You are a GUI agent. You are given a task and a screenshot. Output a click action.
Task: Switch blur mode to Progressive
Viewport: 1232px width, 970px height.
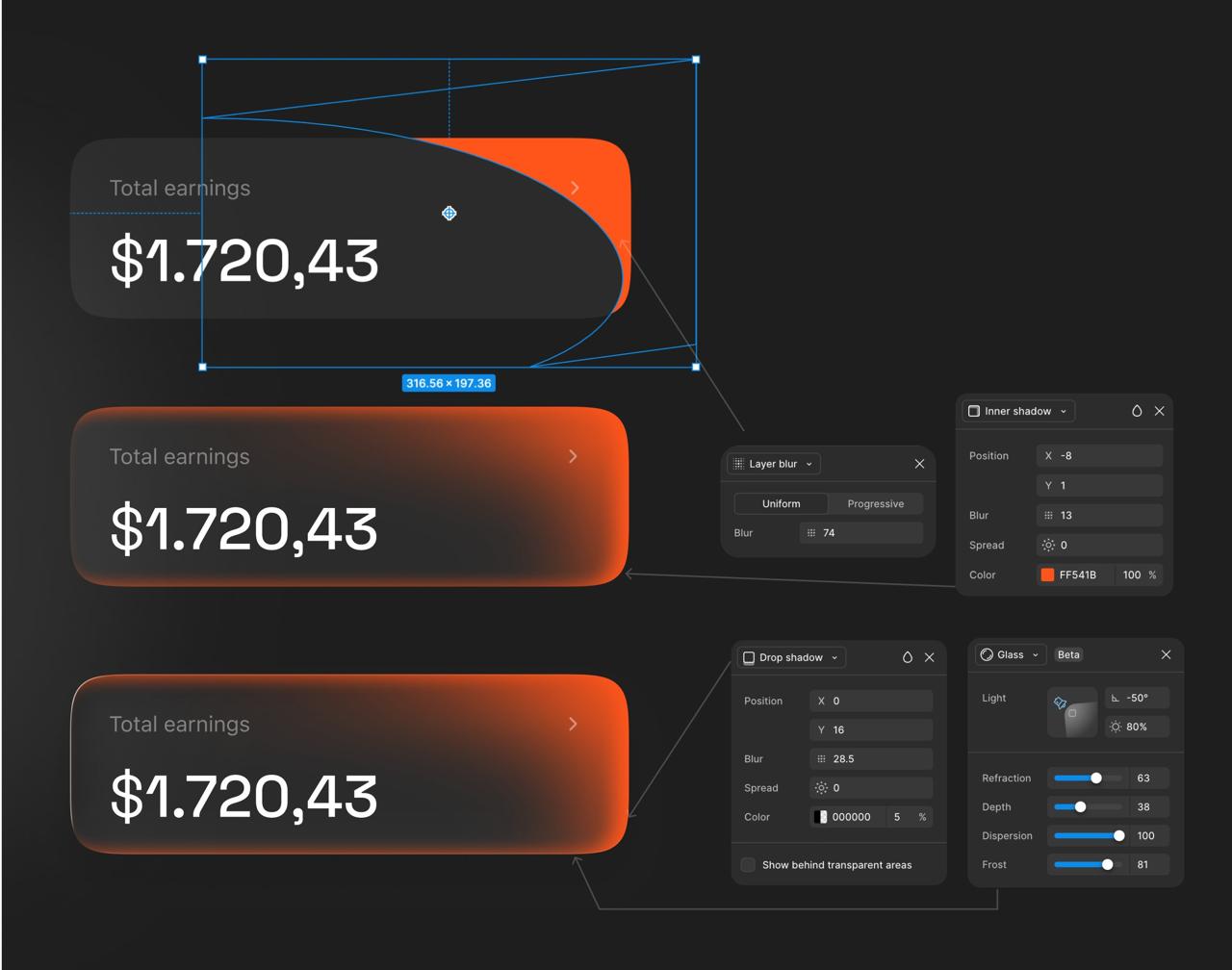pyautogui.click(x=875, y=503)
